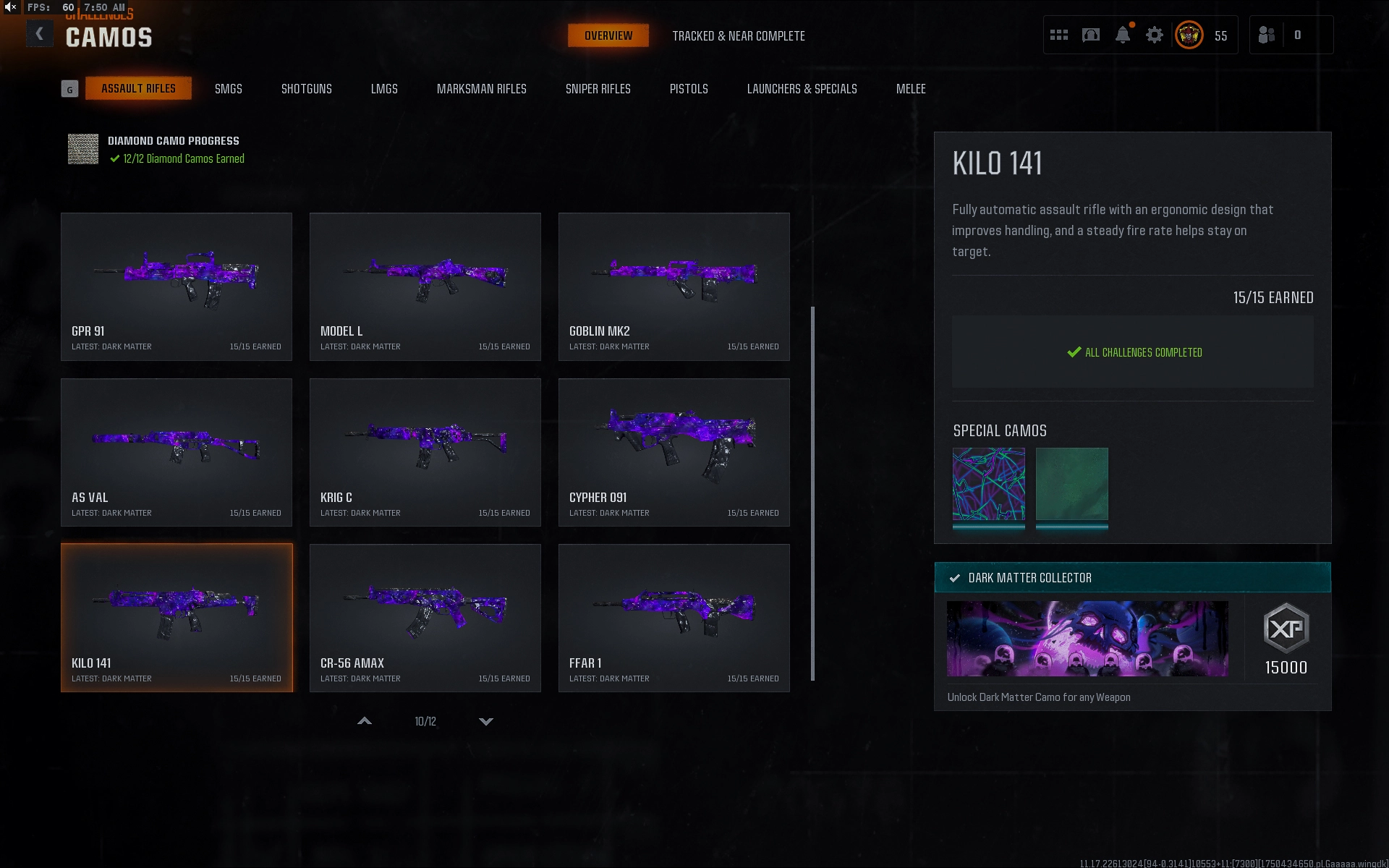Open the notifications bell icon
Image resolution: width=1389 pixels, height=868 pixels.
[1122, 35]
